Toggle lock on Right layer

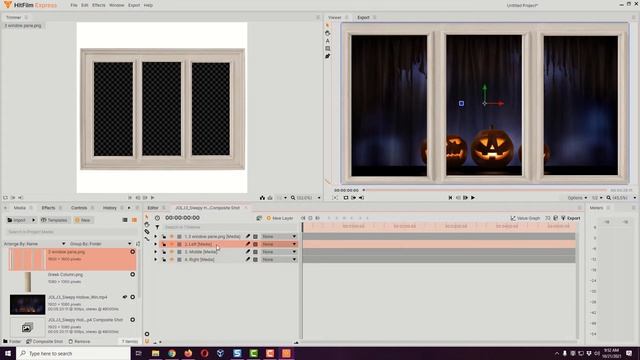[164, 260]
